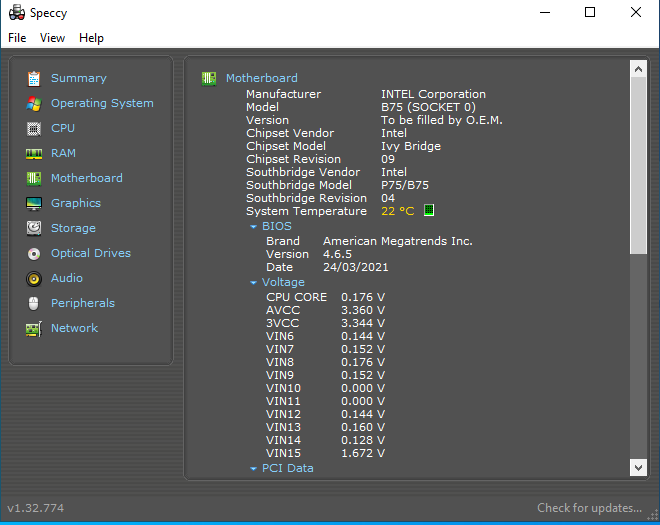Image resolution: width=660 pixels, height=525 pixels.
Task: Click Check for updates link
Action: (x=589, y=508)
